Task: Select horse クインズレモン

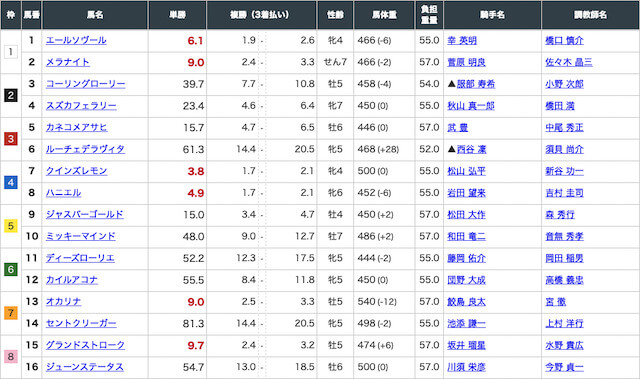Action: pos(76,171)
